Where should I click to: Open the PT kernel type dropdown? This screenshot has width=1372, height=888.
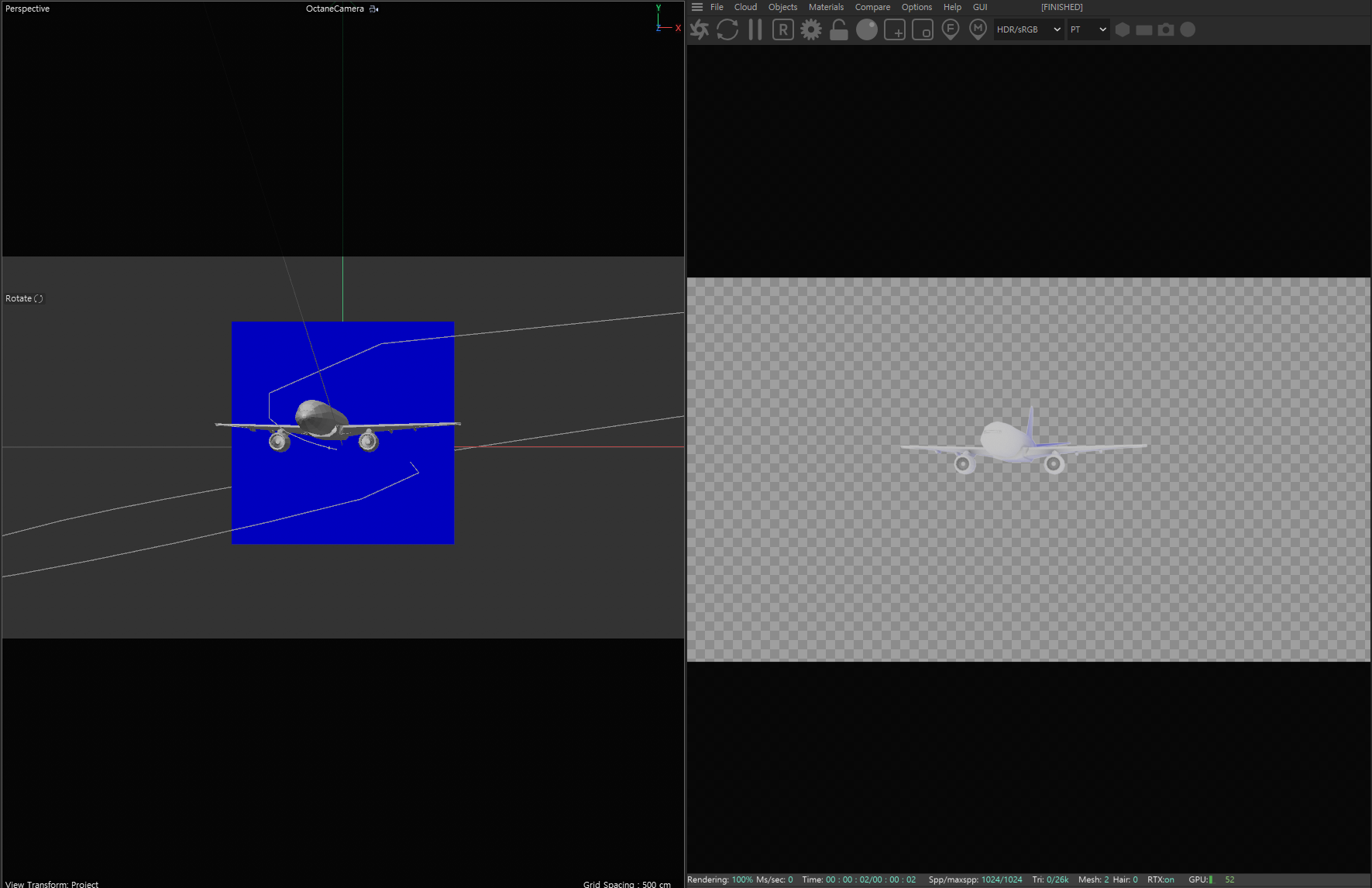(1088, 29)
